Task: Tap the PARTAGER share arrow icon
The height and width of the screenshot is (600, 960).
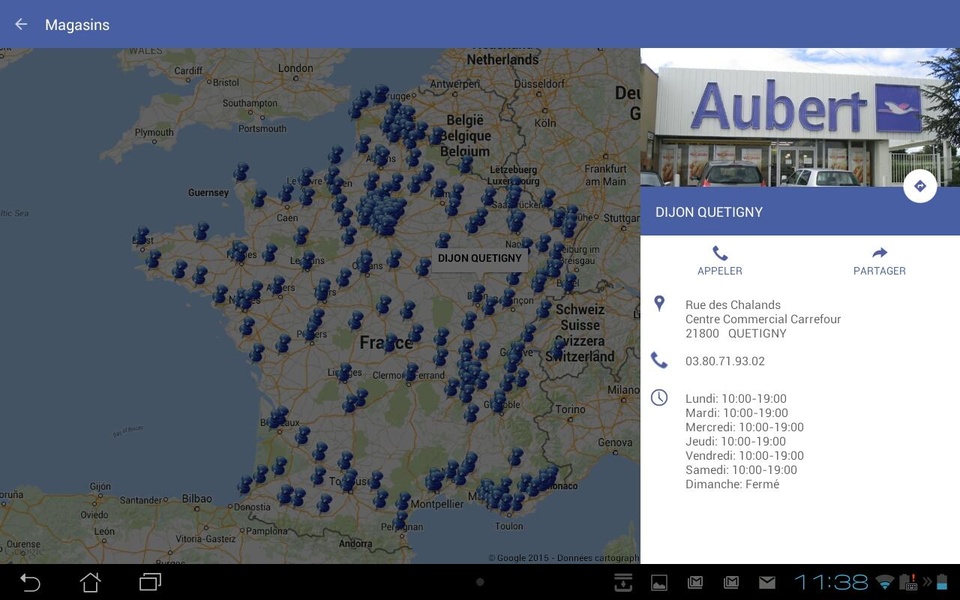Action: click(x=879, y=253)
